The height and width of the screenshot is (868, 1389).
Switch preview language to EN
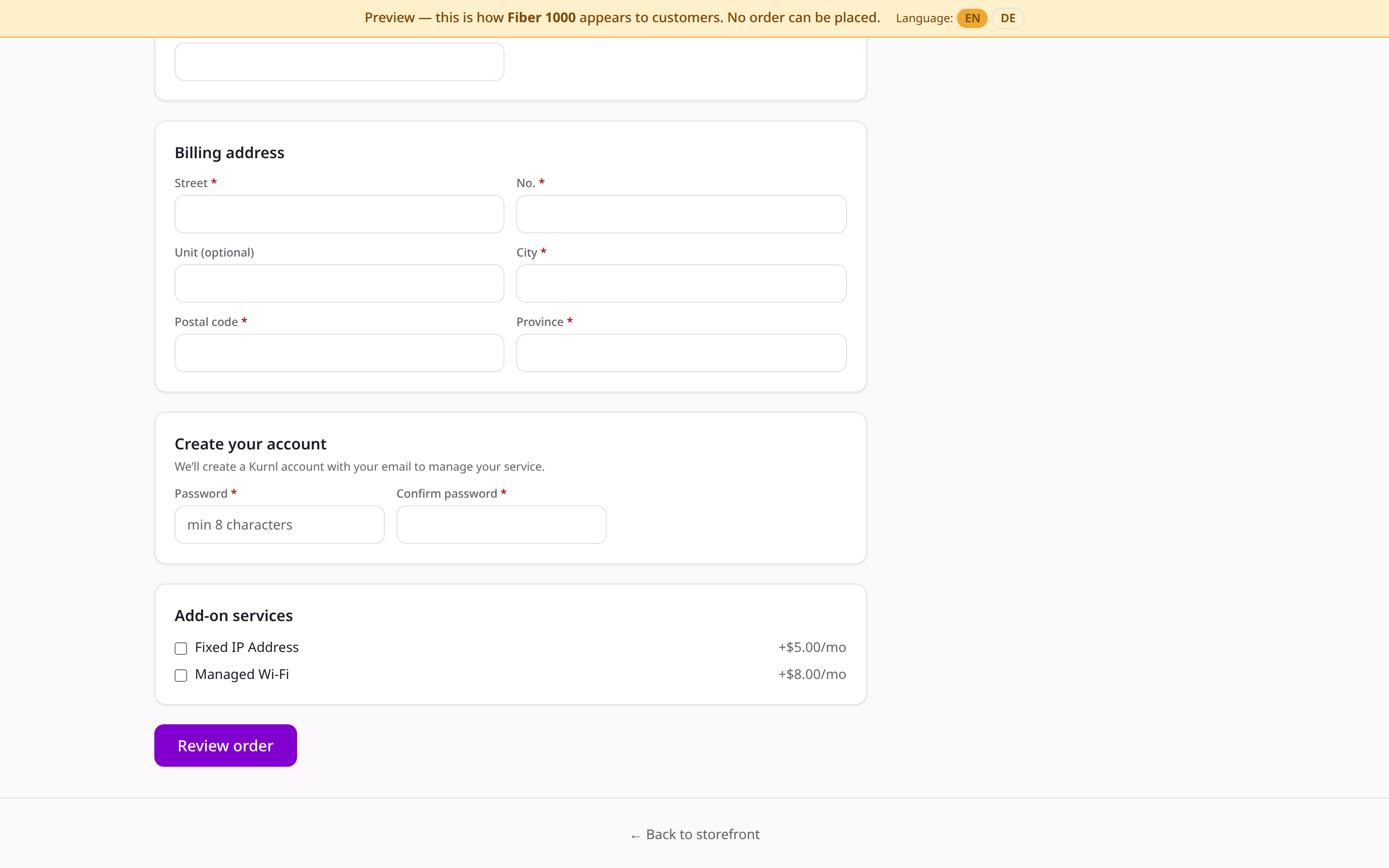(972, 18)
